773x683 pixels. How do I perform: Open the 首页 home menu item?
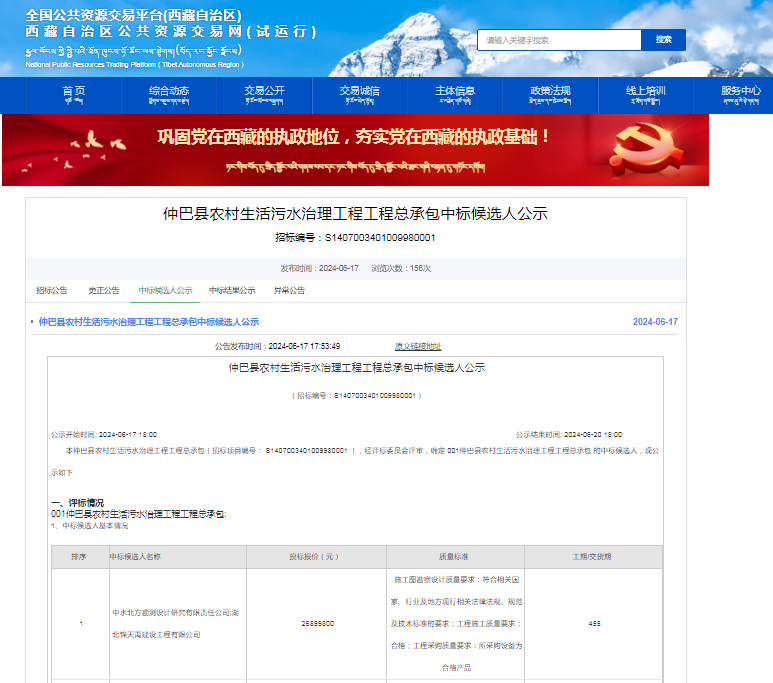pyautogui.click(x=73, y=95)
